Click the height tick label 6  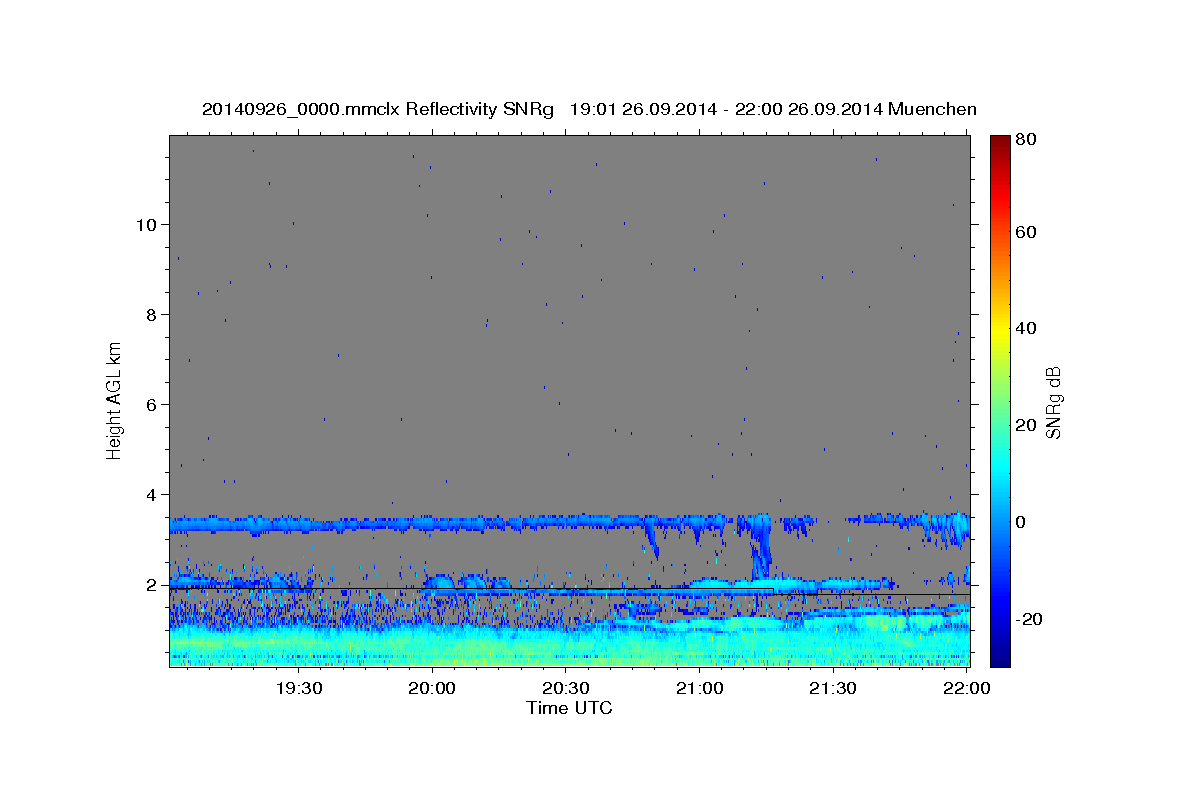coord(151,404)
